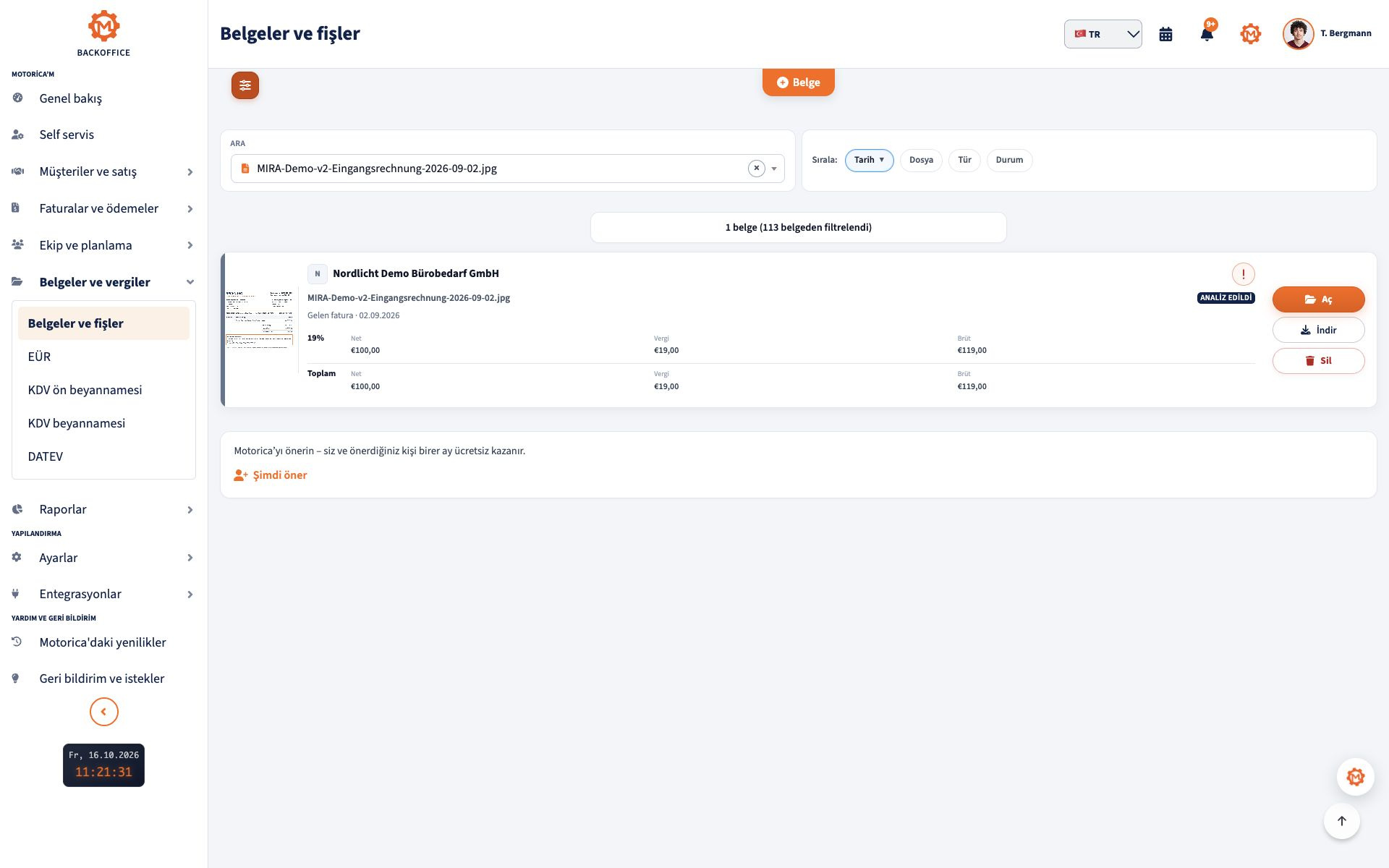Viewport: 1389px width, 868px height.
Task: Open the document with Aç button
Action: [1318, 299]
